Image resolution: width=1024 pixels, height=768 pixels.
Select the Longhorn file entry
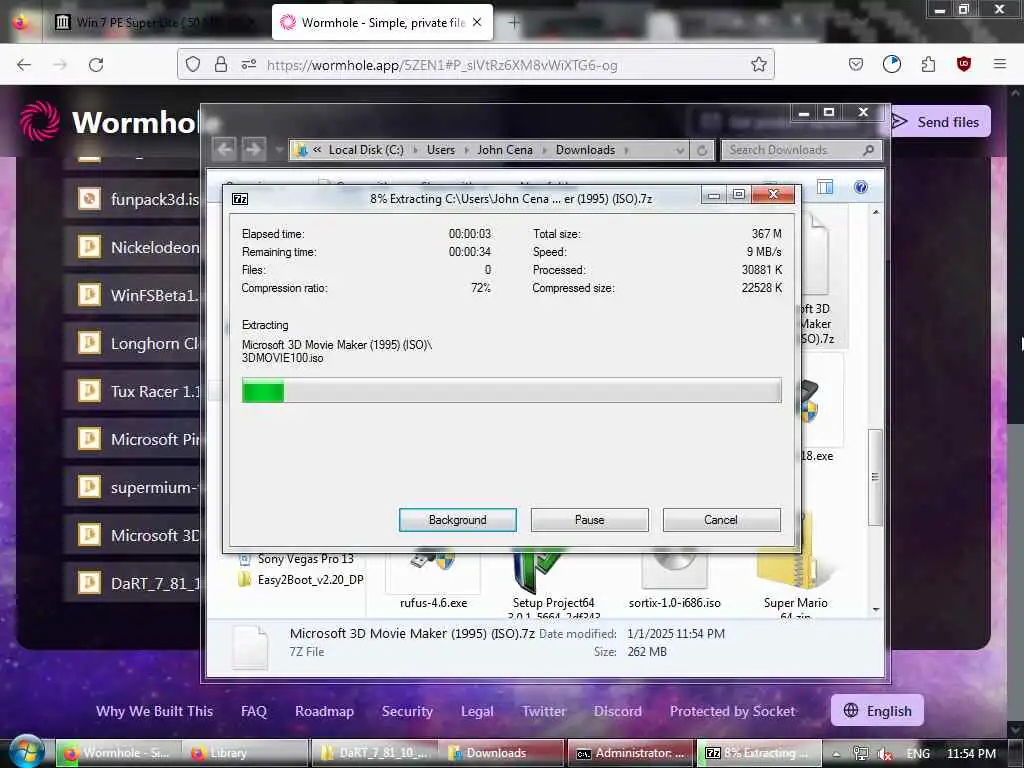[x=133, y=343]
